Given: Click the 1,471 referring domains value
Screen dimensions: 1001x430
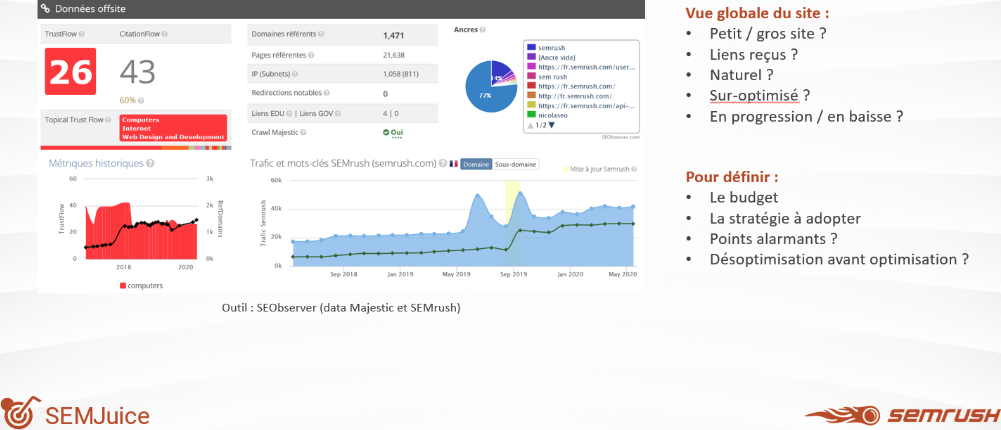Looking at the screenshot, I should point(393,36).
